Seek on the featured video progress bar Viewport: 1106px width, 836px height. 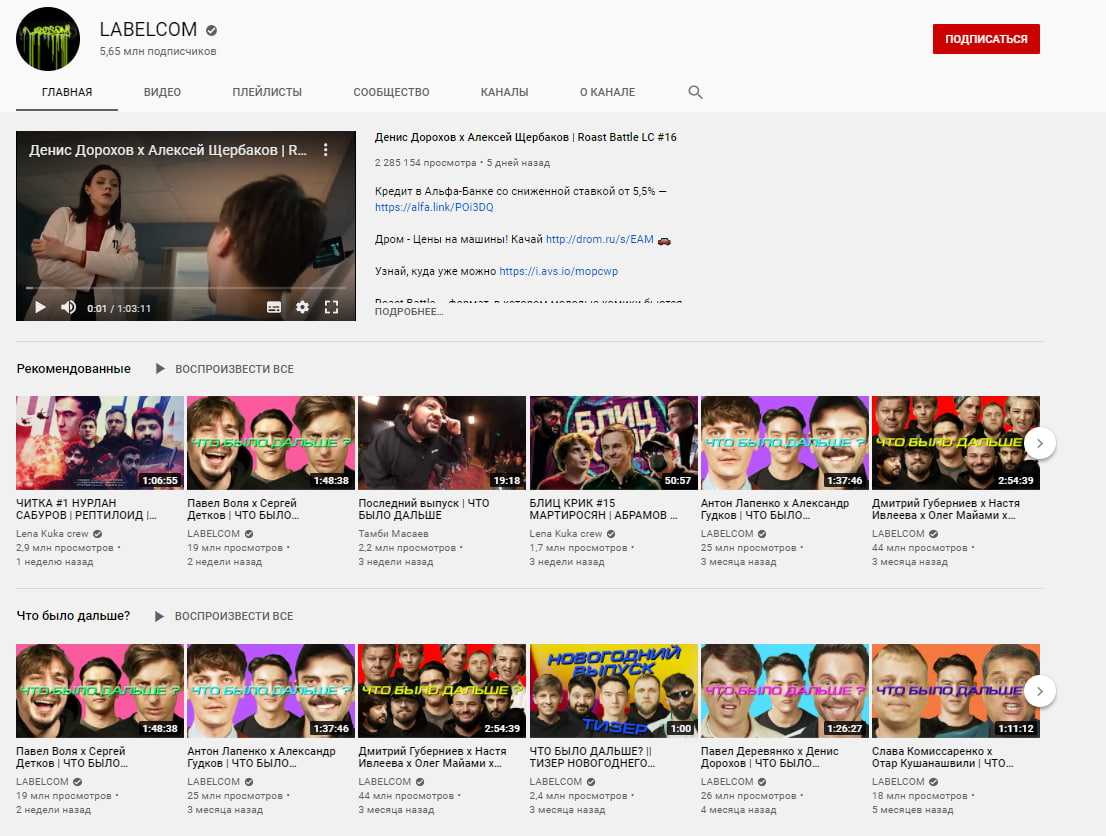pos(185,289)
